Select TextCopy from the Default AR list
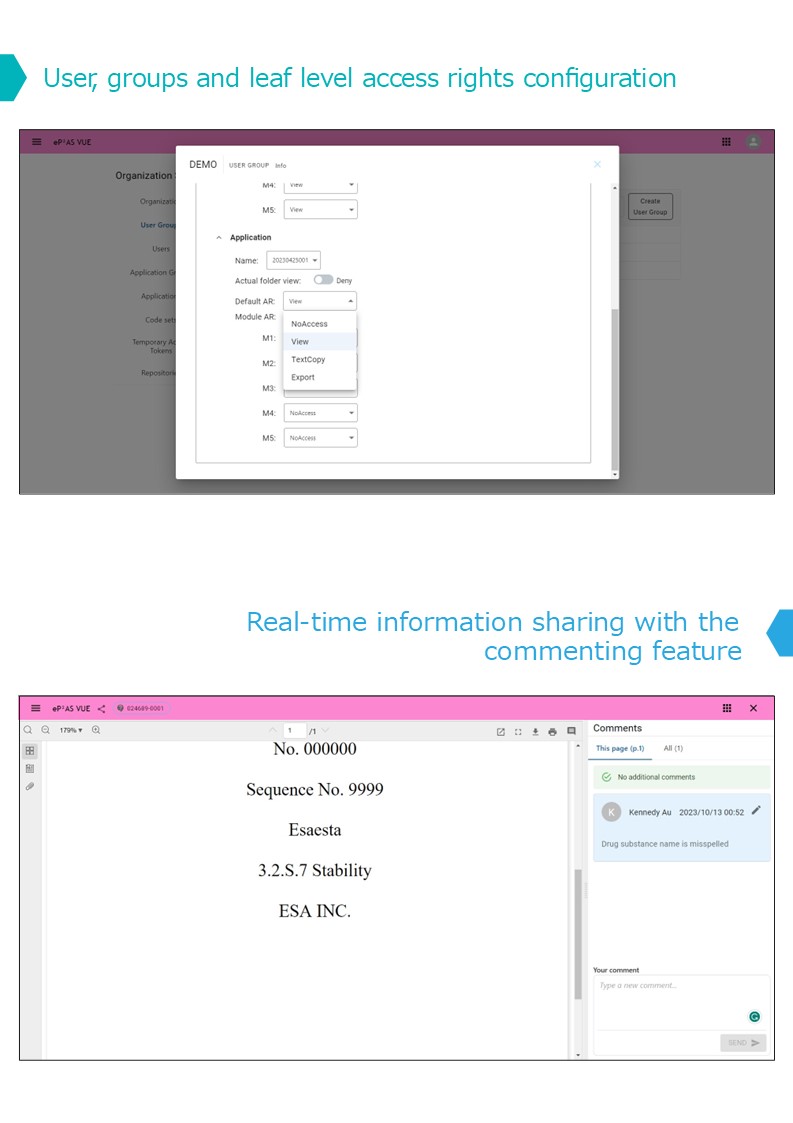The image size is (793, 1123). (x=308, y=359)
